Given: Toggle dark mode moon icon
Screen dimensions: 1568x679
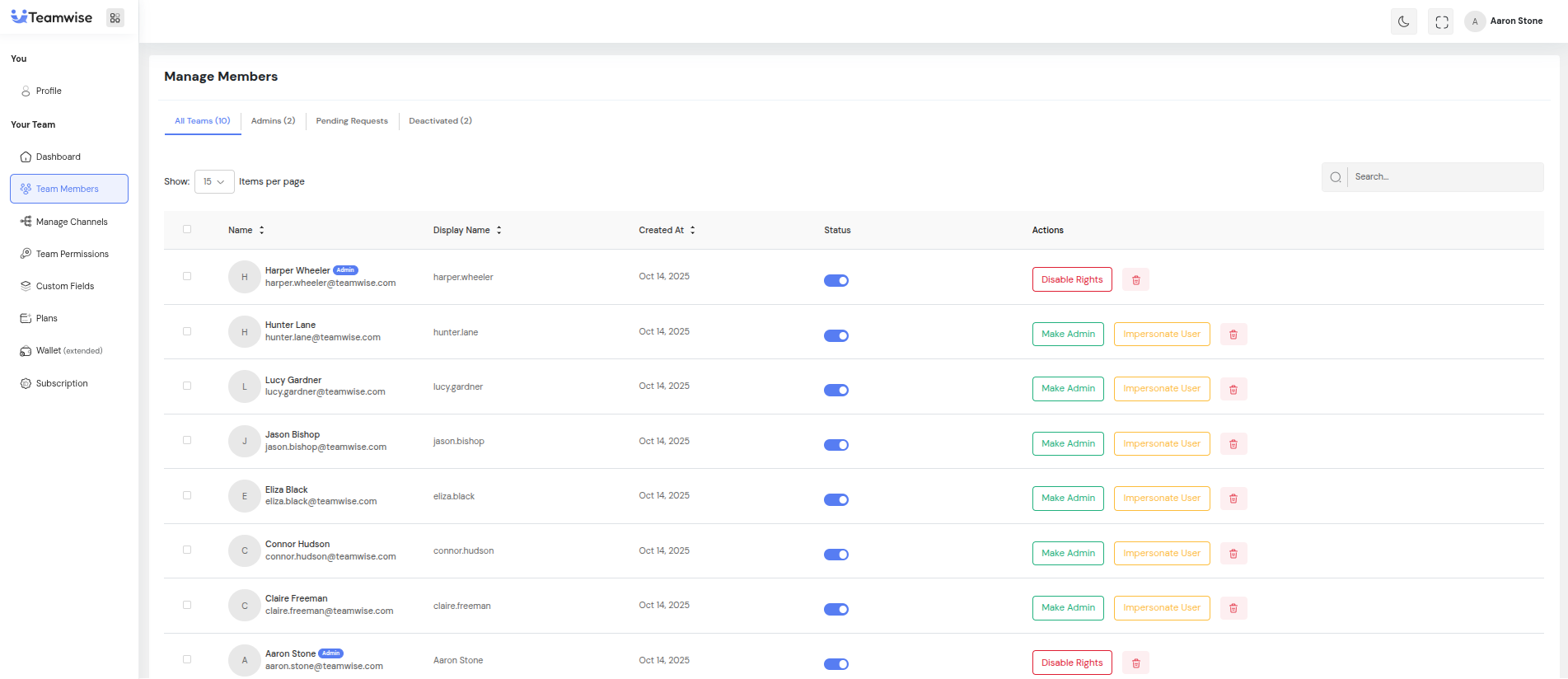Looking at the screenshot, I should (1403, 21).
